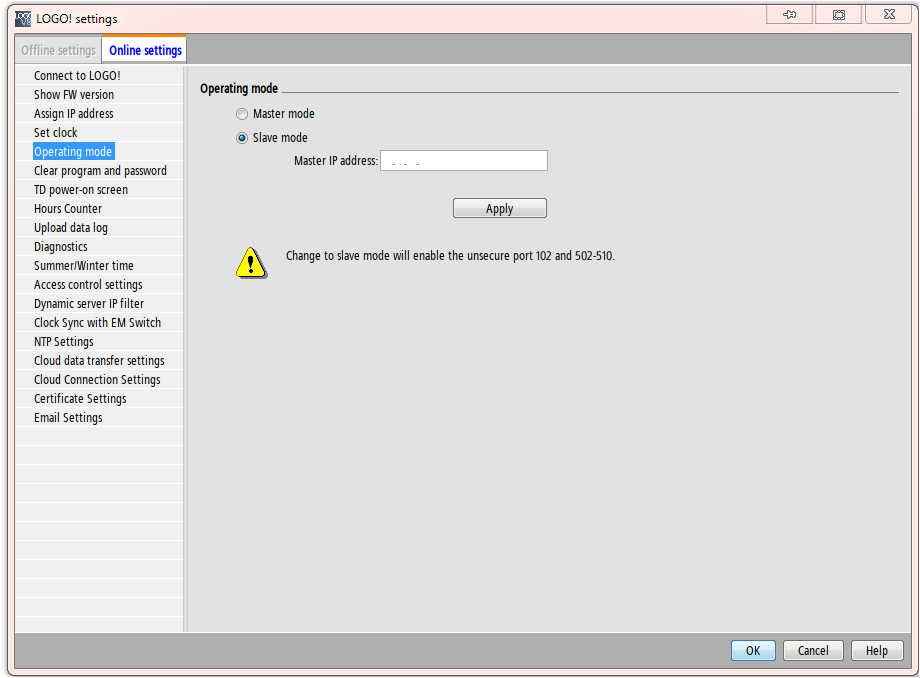Switch to the Online settings tab
Viewport: 920px width, 678px height.
point(145,50)
